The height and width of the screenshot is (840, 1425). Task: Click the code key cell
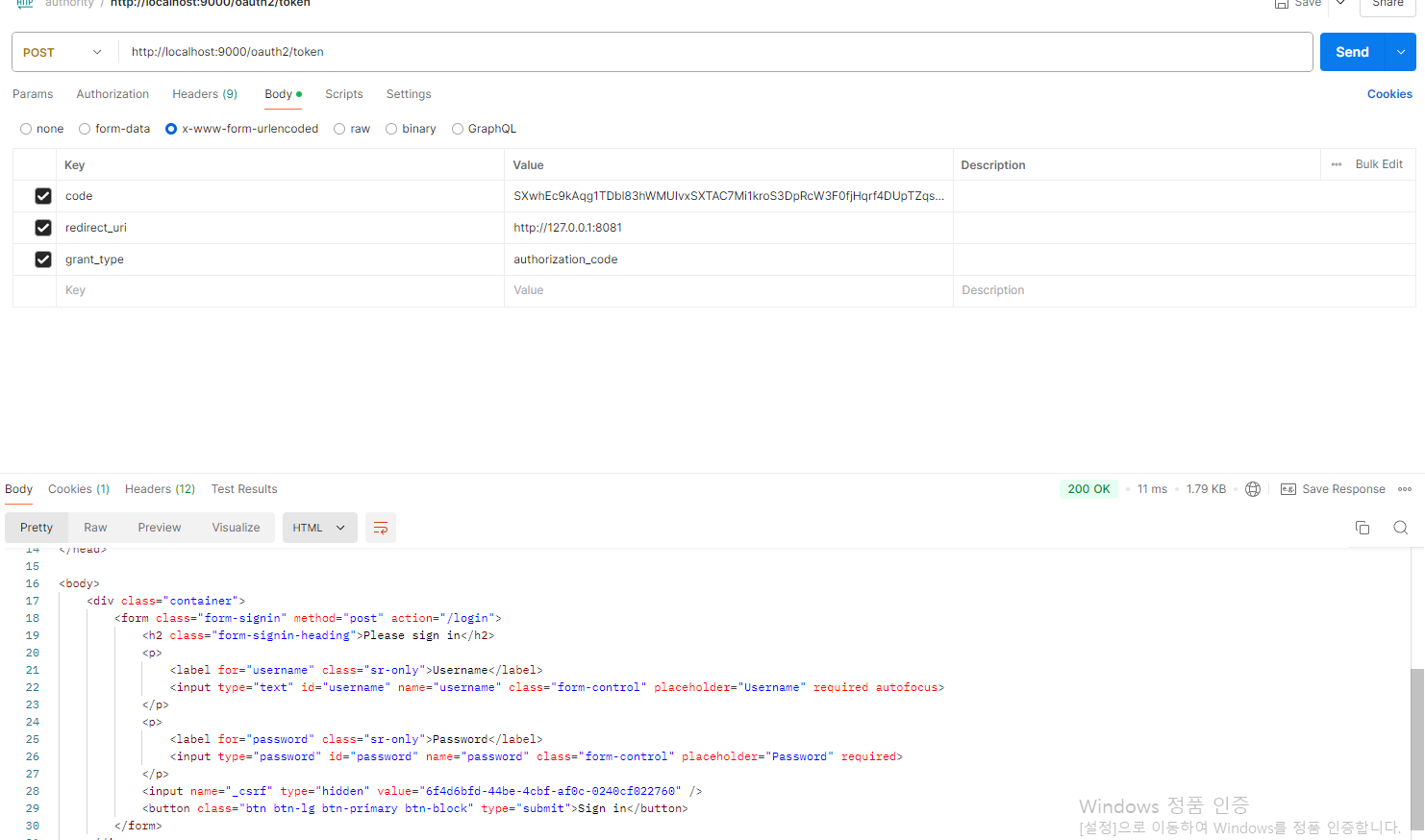[280, 196]
